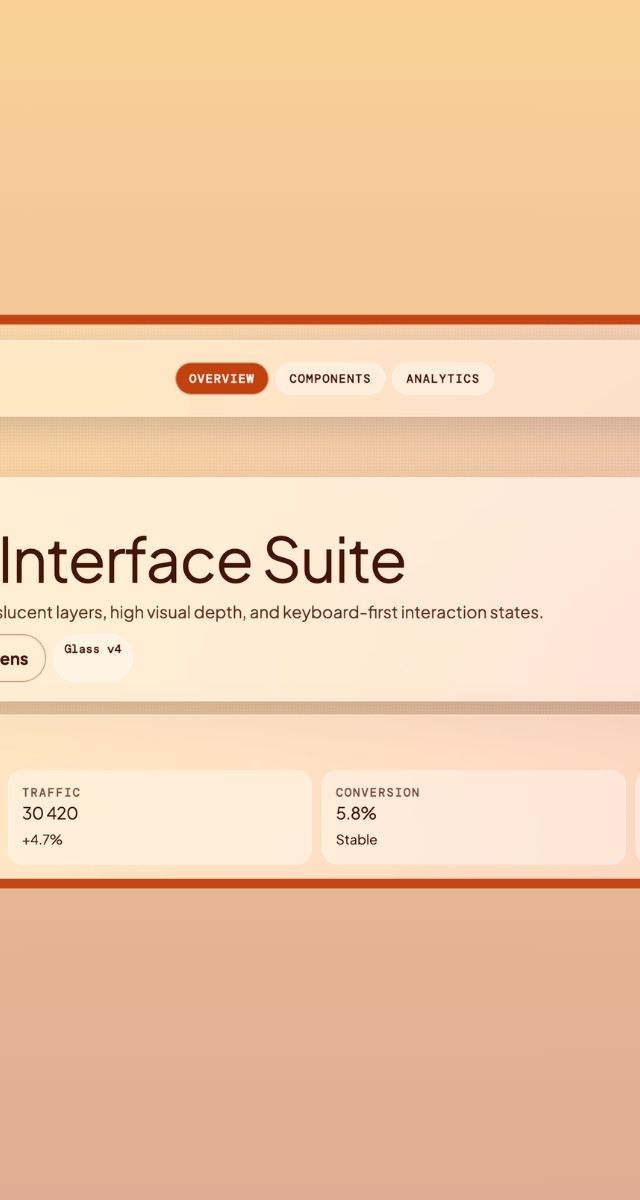Viewport: 640px width, 1200px height.
Task: Click the keyboard-first interaction description text
Action: pos(271,612)
